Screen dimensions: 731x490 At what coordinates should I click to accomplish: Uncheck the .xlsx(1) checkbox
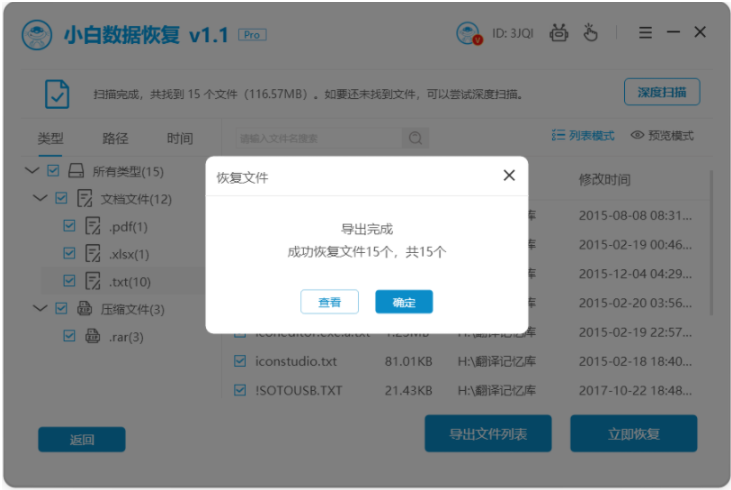[69, 254]
